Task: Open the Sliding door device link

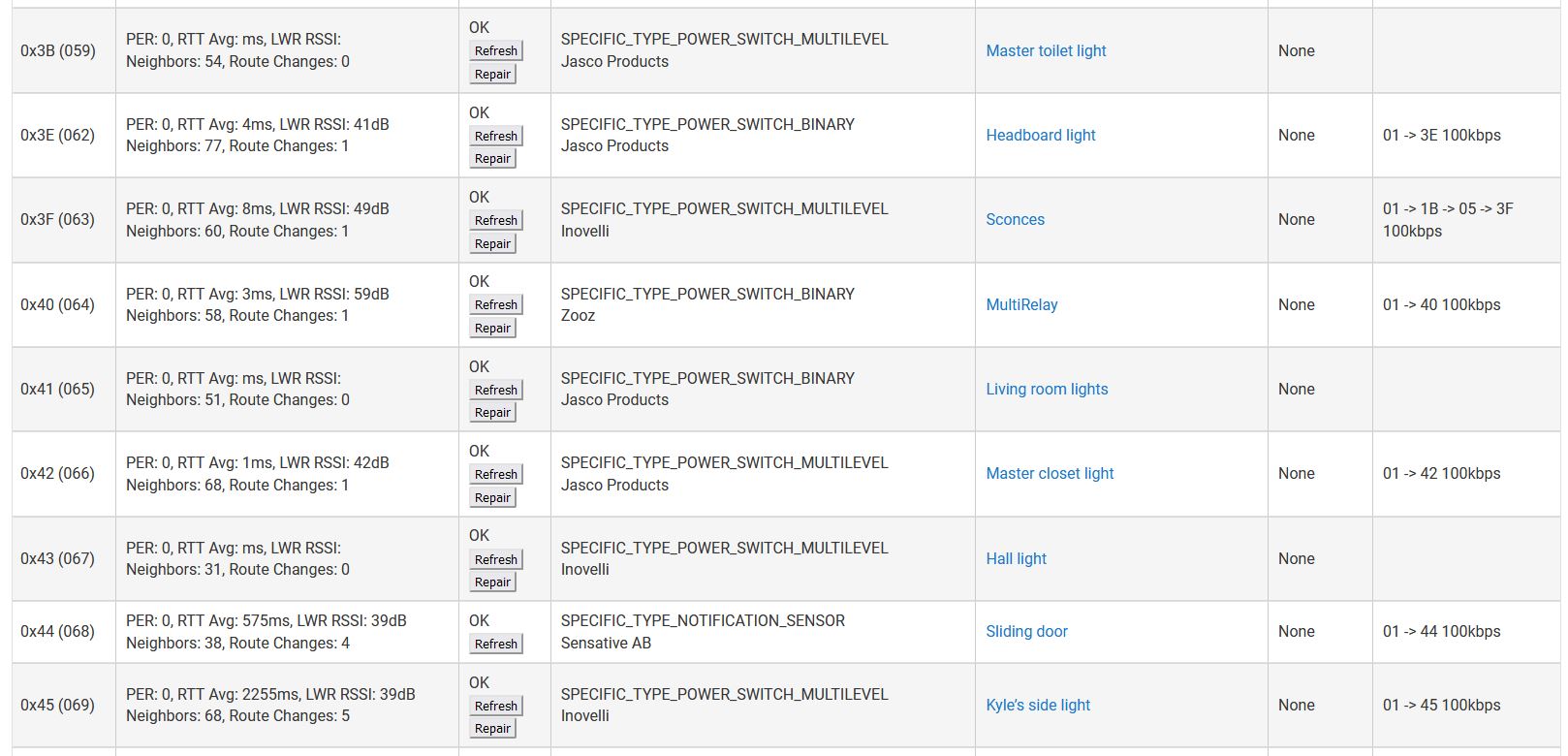Action: click(x=1026, y=631)
